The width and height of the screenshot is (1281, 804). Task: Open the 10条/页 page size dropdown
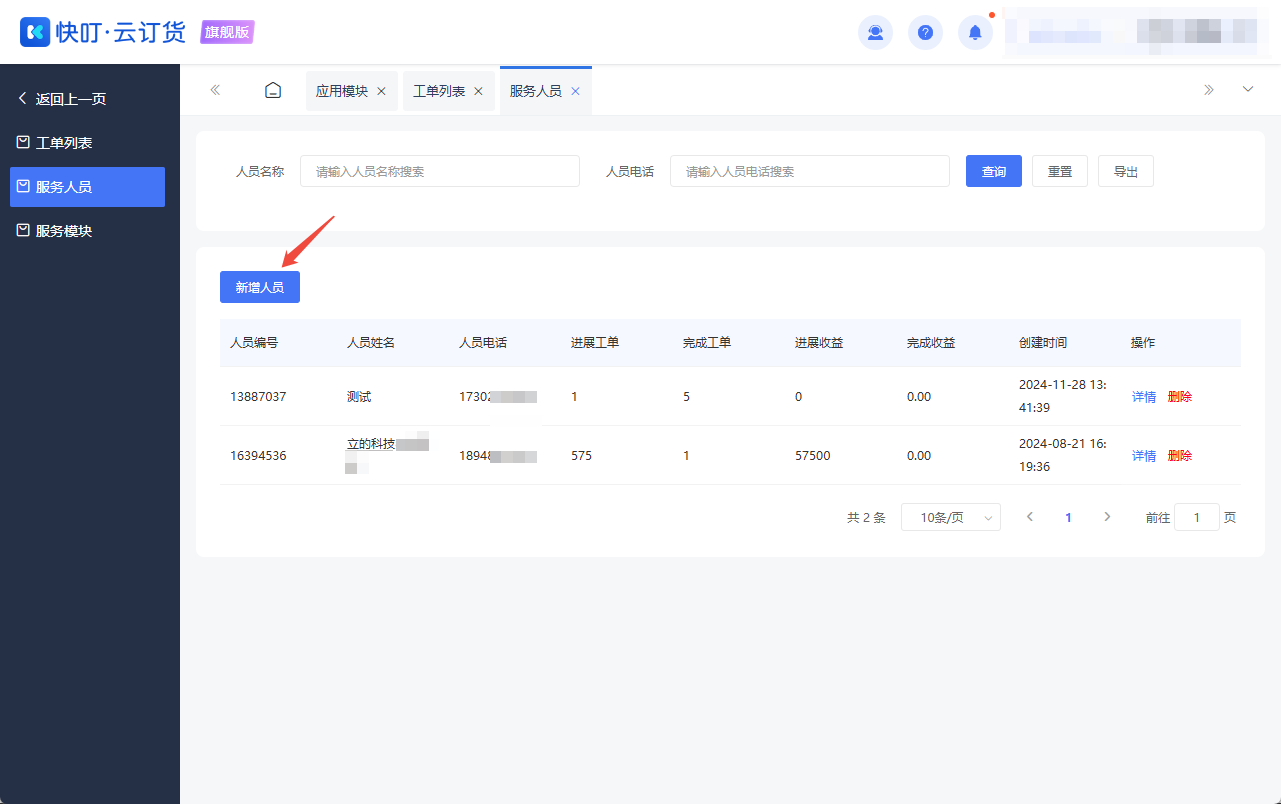(951, 517)
